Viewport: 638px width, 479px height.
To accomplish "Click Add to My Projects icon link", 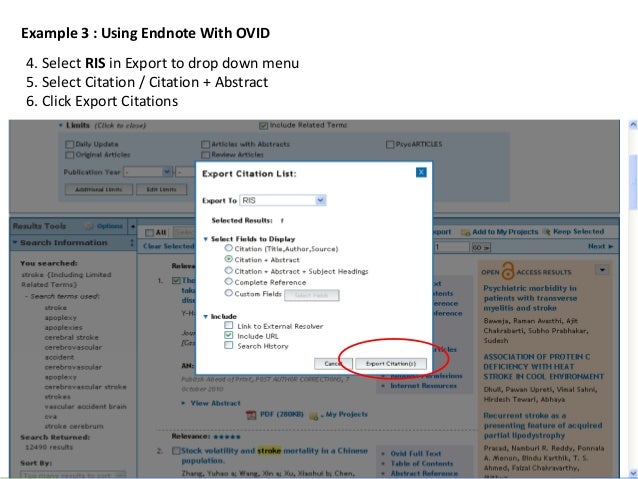I will 500,232.
